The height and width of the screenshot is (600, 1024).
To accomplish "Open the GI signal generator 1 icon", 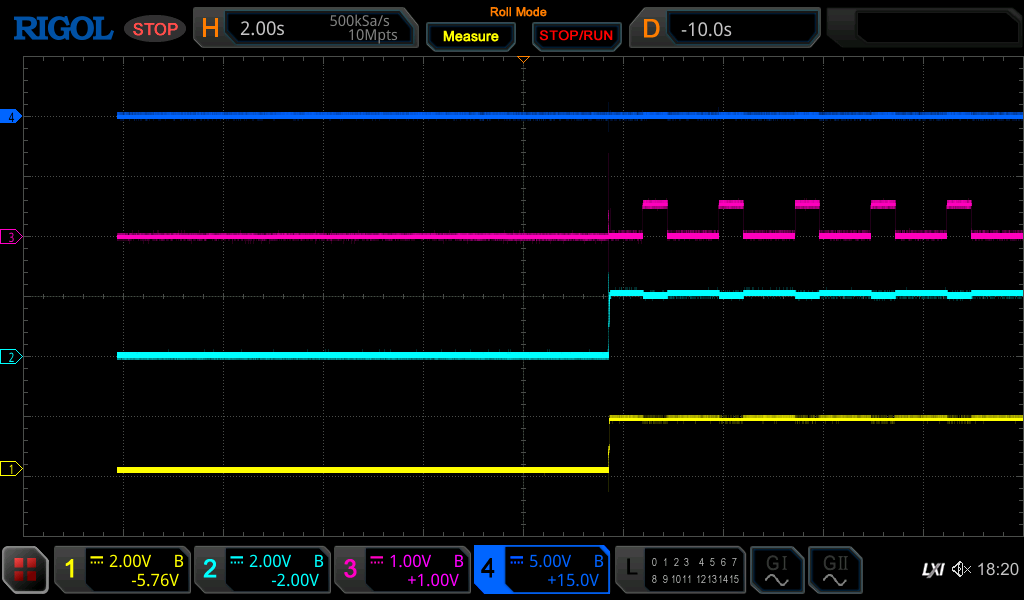I will [776, 569].
